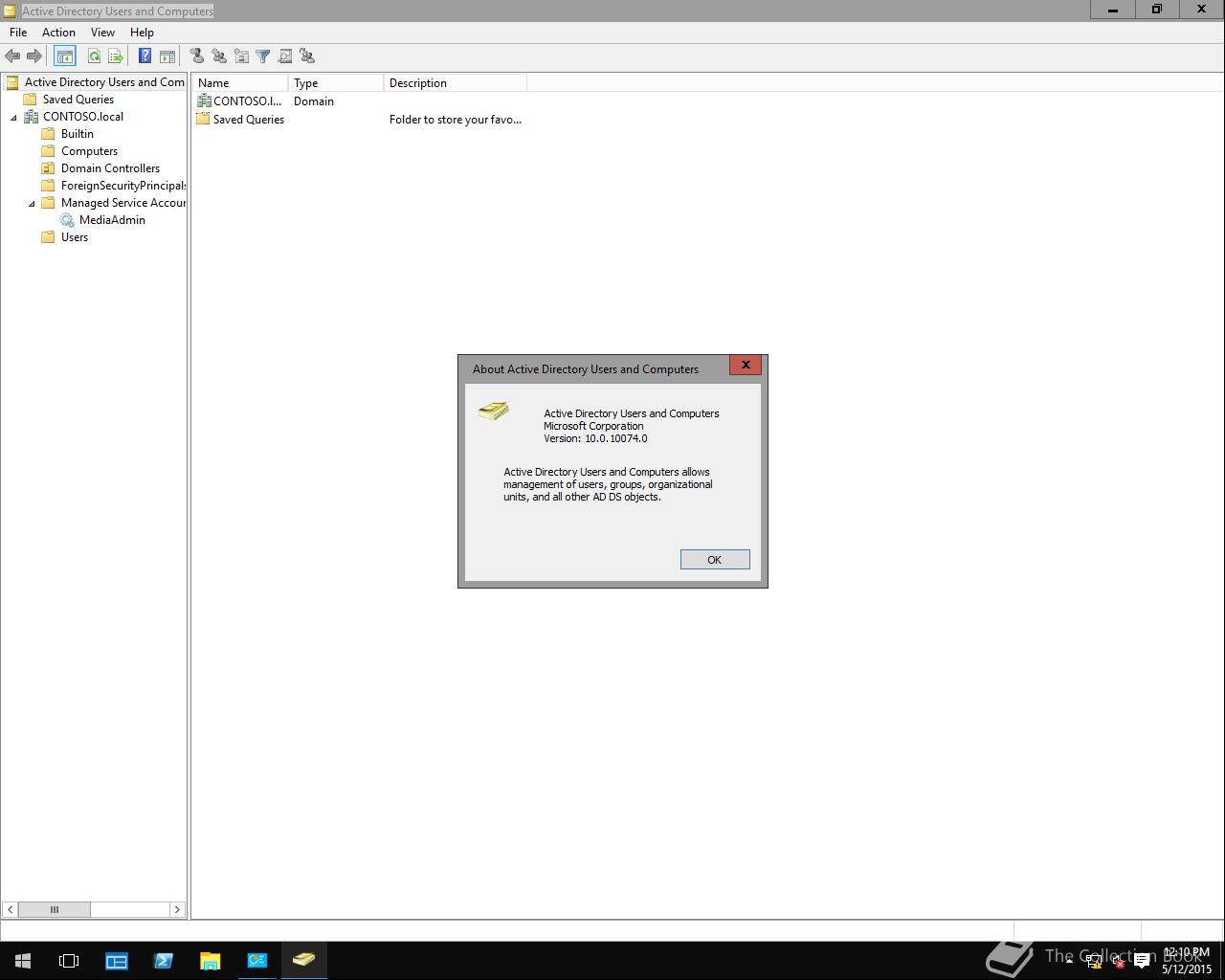Image resolution: width=1225 pixels, height=980 pixels.
Task: Click the Find objects toolbar icon
Action: click(x=285, y=56)
